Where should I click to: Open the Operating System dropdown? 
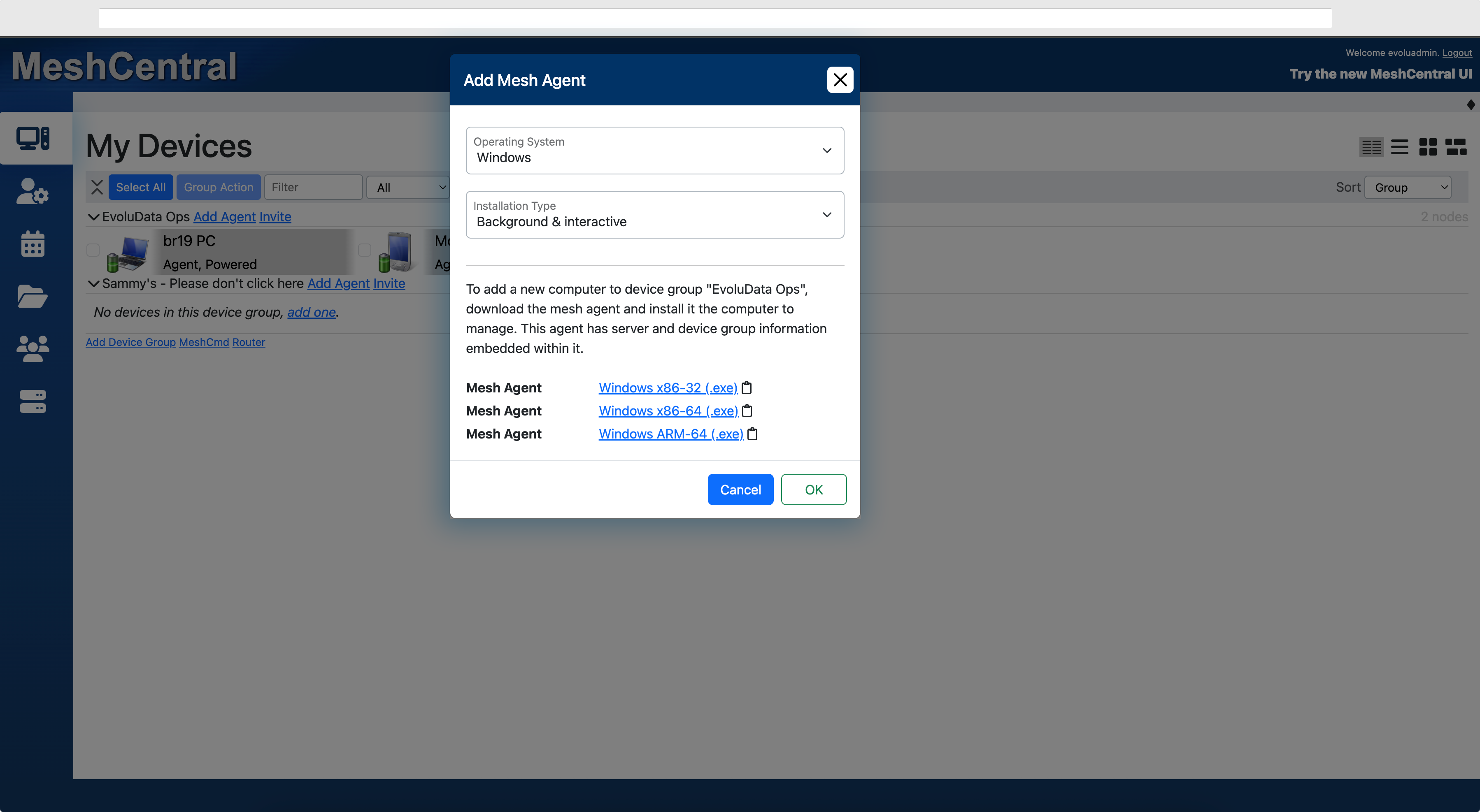655,151
